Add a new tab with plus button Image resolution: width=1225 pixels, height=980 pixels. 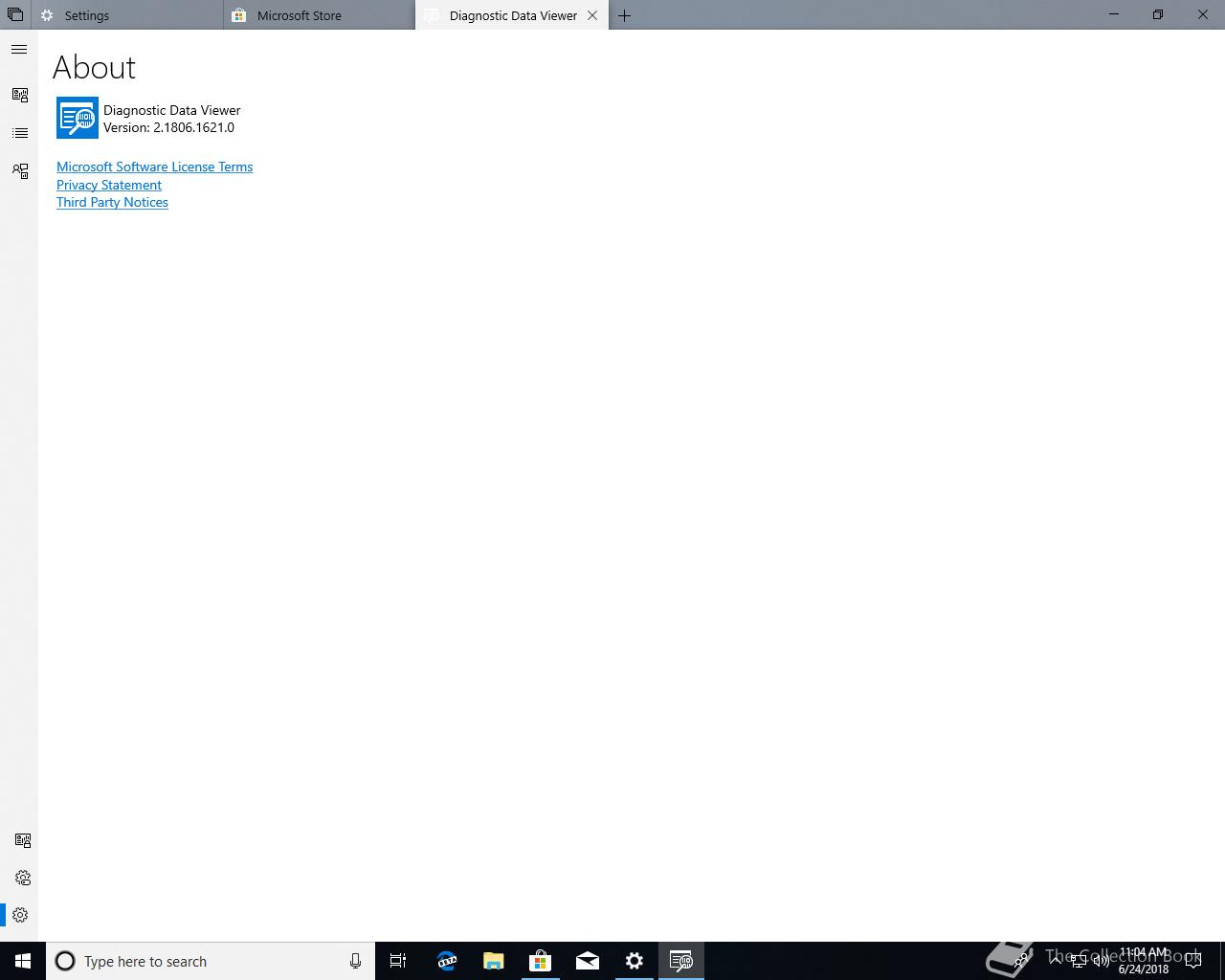pos(624,15)
